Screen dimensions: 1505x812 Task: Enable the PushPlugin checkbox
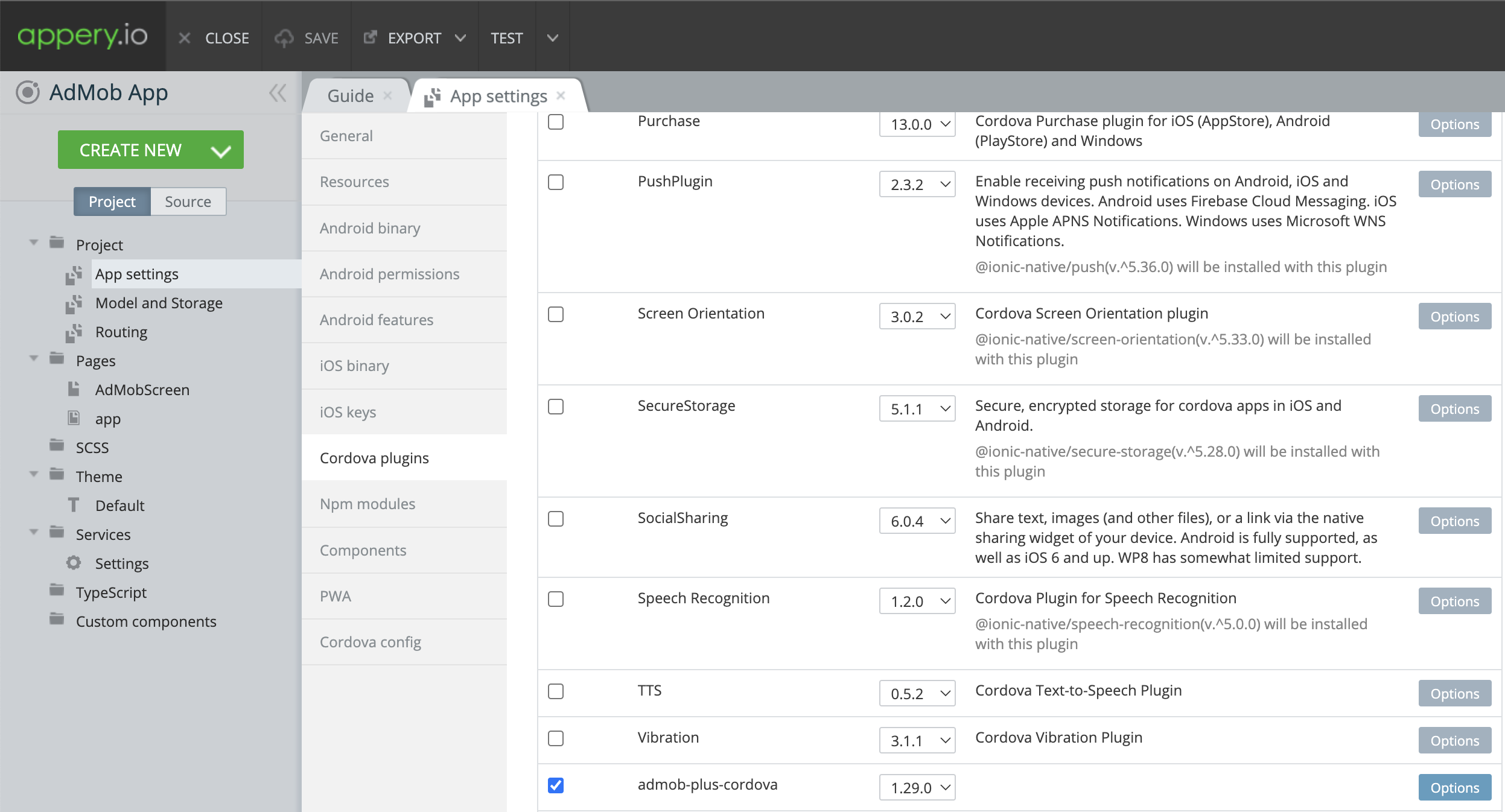556,182
